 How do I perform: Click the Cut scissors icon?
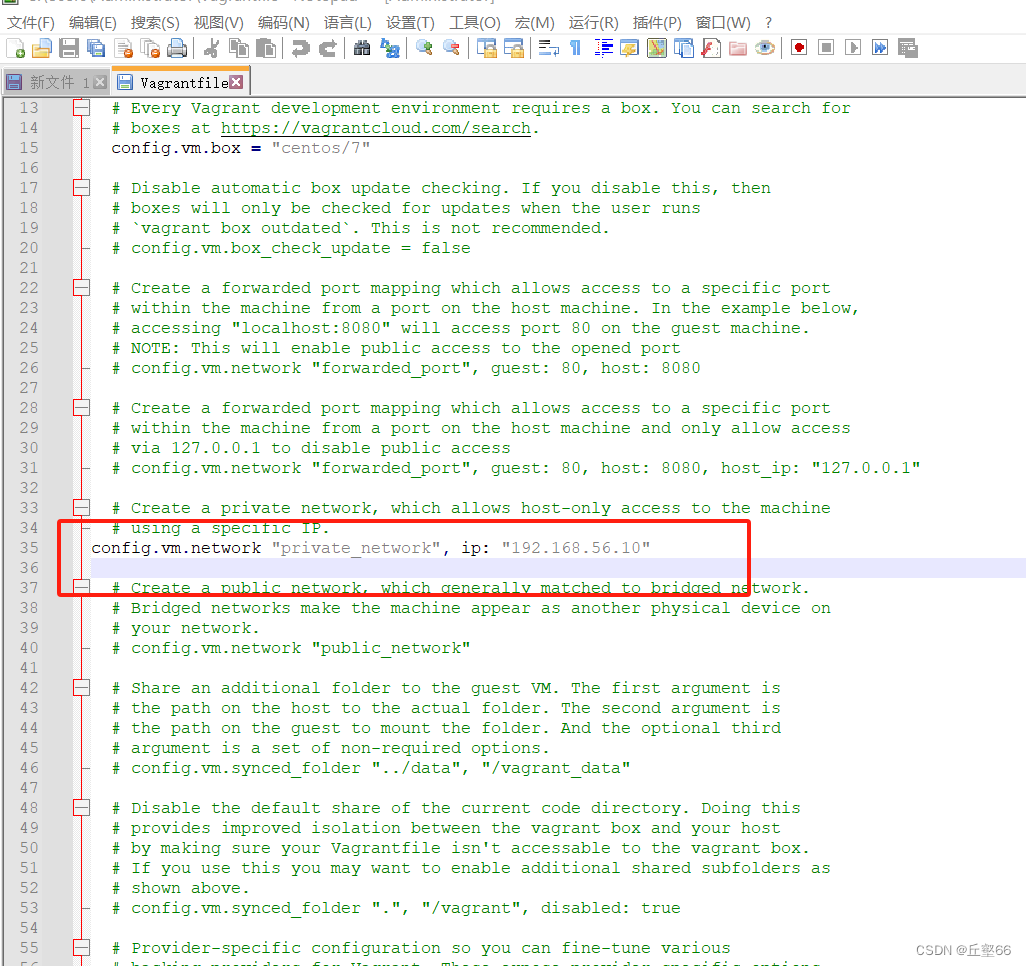coord(211,48)
